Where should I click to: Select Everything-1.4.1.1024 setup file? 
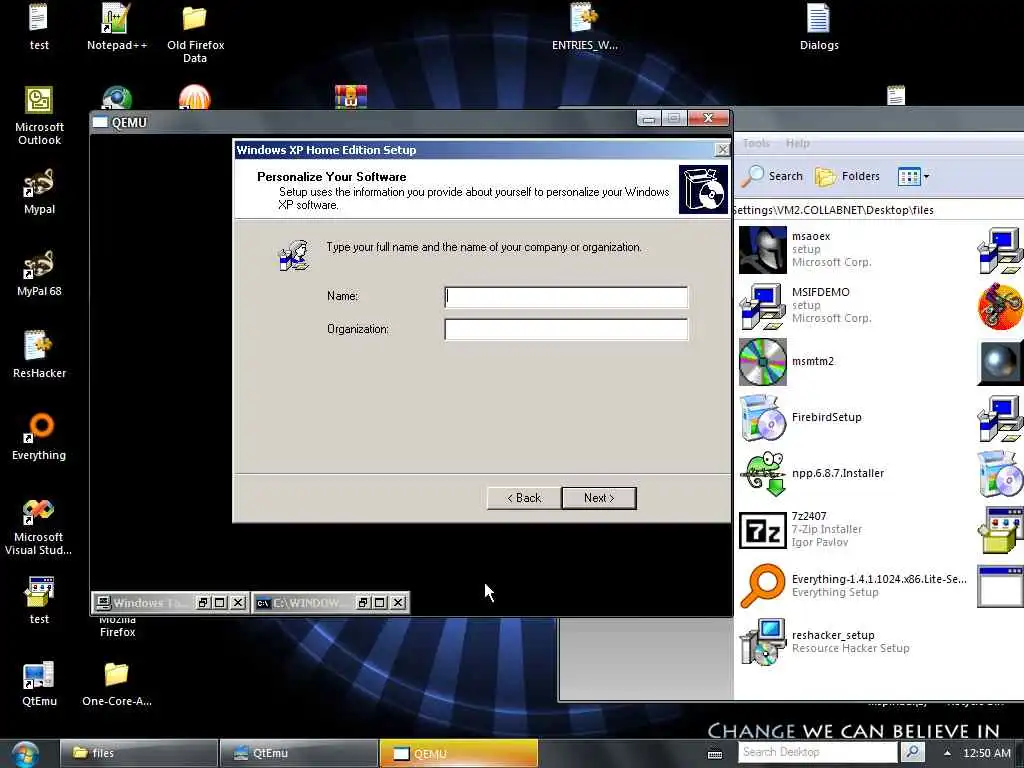(853, 585)
